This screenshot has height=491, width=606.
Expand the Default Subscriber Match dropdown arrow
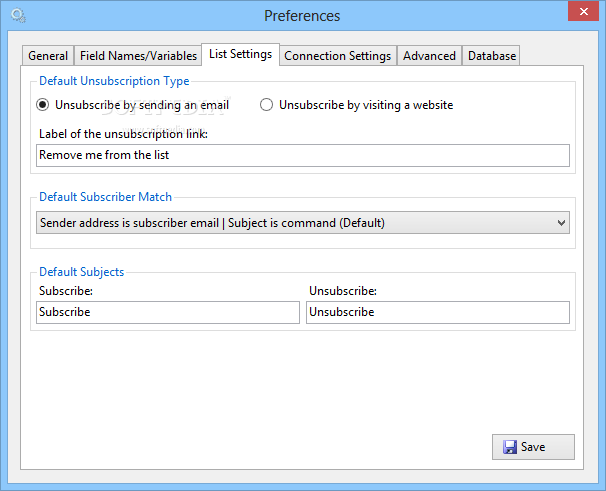[561, 223]
